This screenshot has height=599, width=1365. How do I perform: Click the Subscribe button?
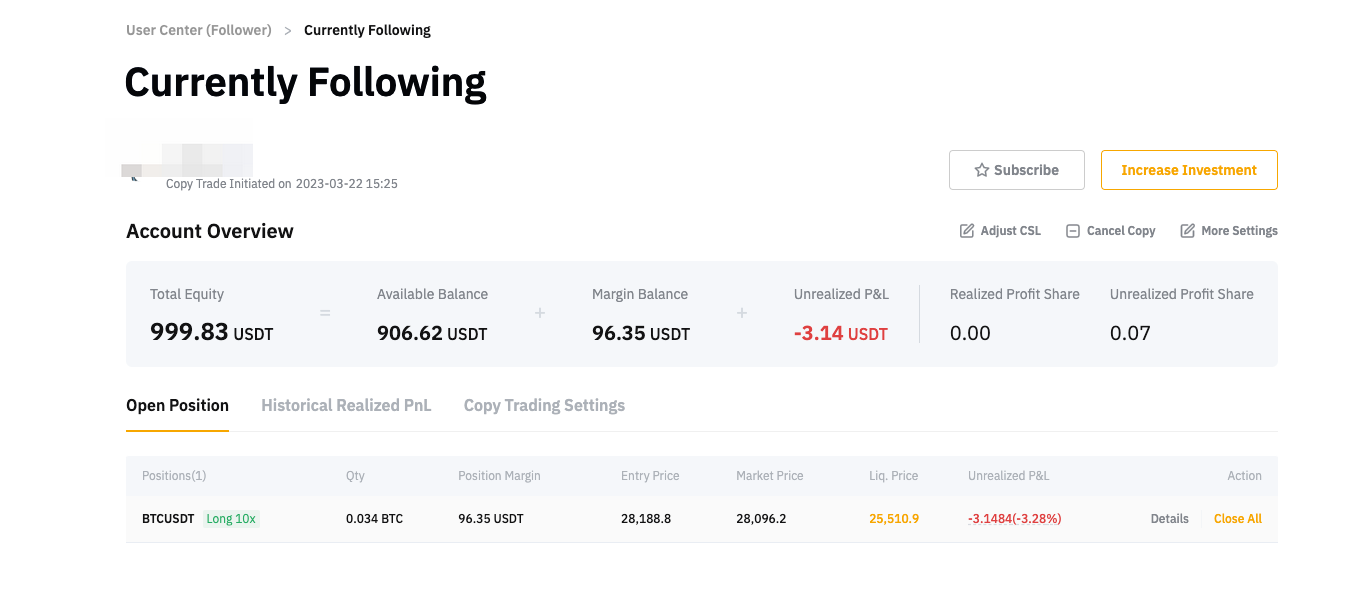(x=1017, y=170)
